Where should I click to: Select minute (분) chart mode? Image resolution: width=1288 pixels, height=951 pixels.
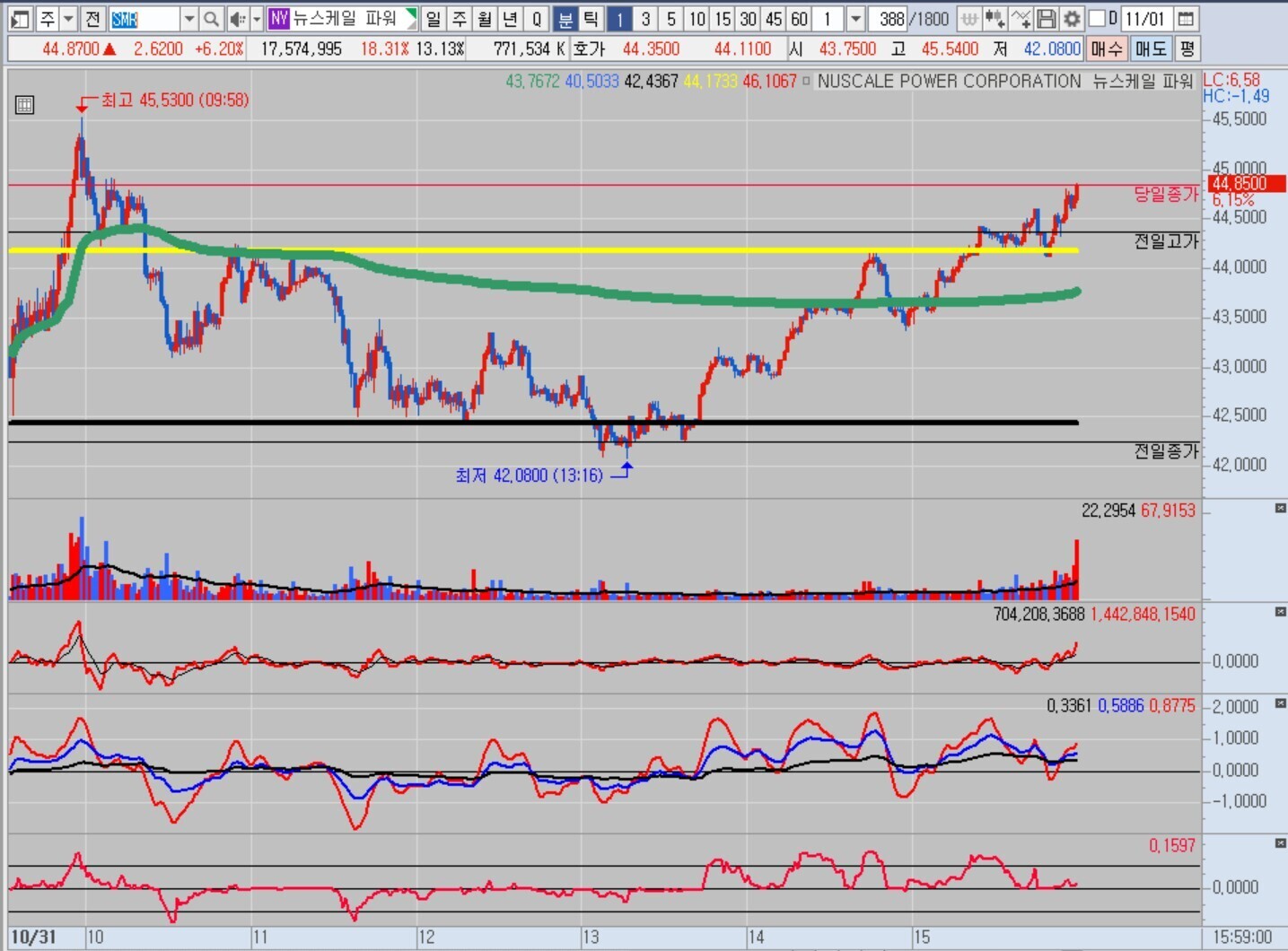coord(565,19)
